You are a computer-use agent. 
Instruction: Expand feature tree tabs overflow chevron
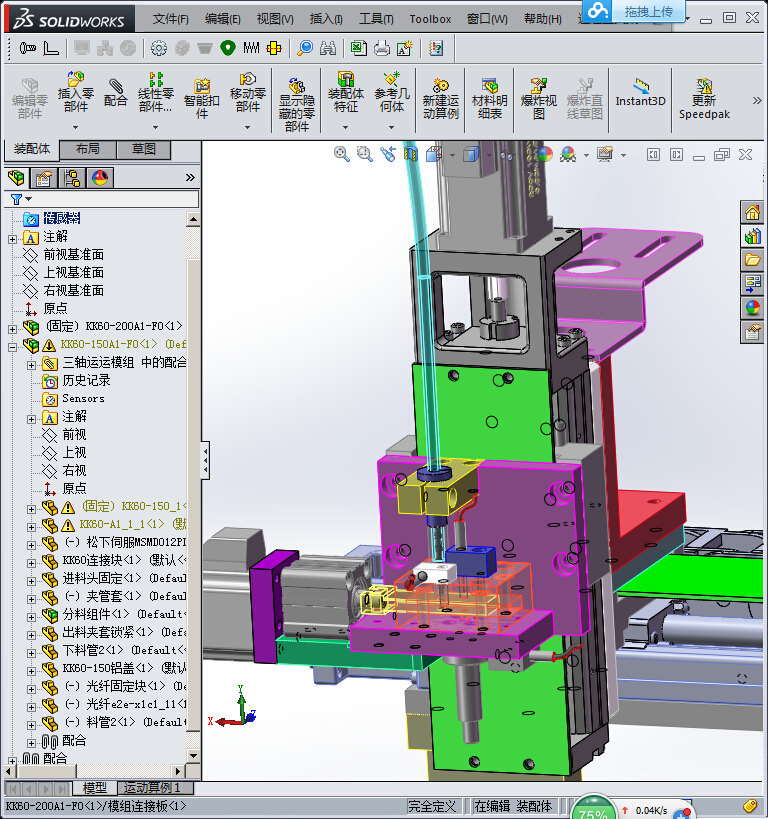click(x=190, y=178)
